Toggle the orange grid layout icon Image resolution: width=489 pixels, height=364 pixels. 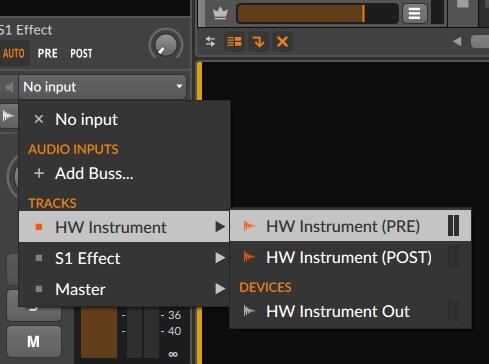[x=234, y=42]
